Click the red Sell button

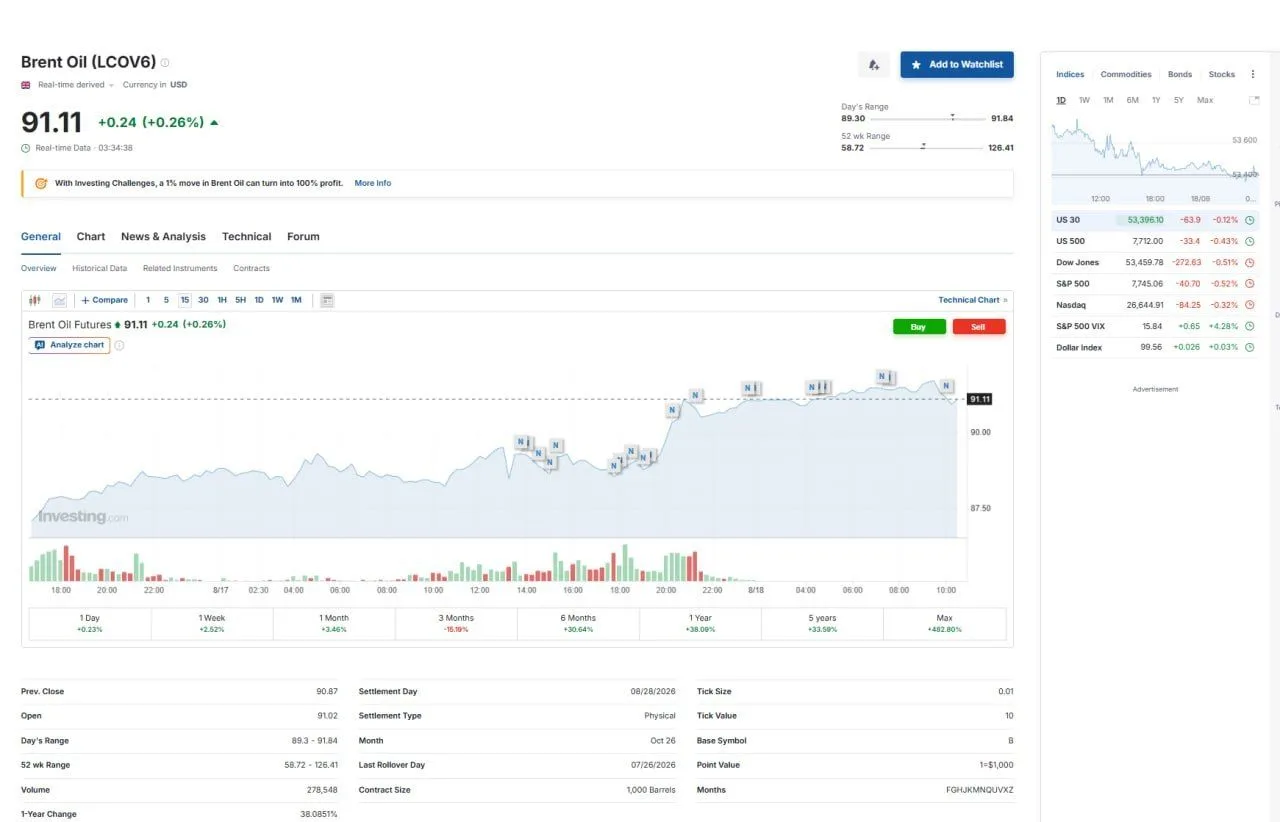(979, 327)
